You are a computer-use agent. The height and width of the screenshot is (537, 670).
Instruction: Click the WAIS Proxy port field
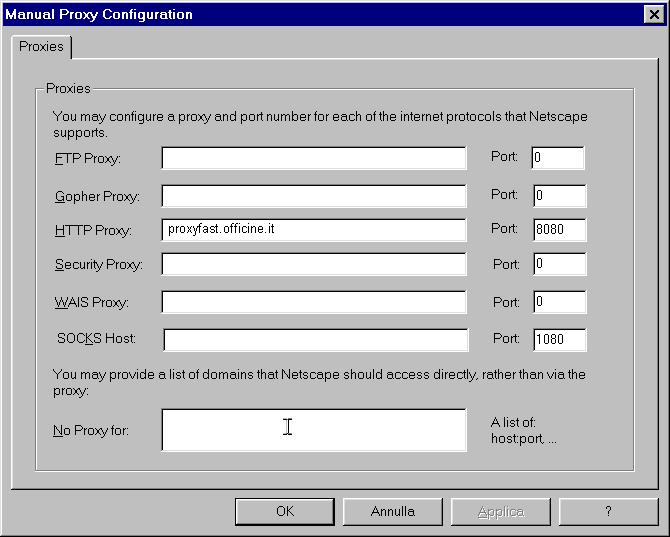click(x=558, y=302)
